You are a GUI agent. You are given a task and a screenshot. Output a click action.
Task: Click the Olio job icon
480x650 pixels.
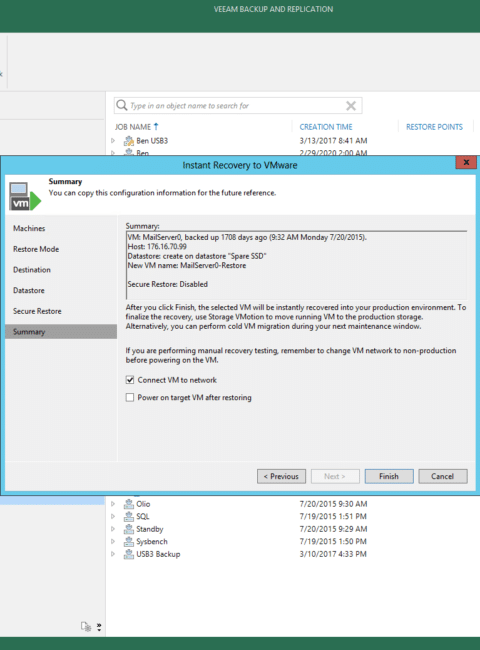coord(129,504)
